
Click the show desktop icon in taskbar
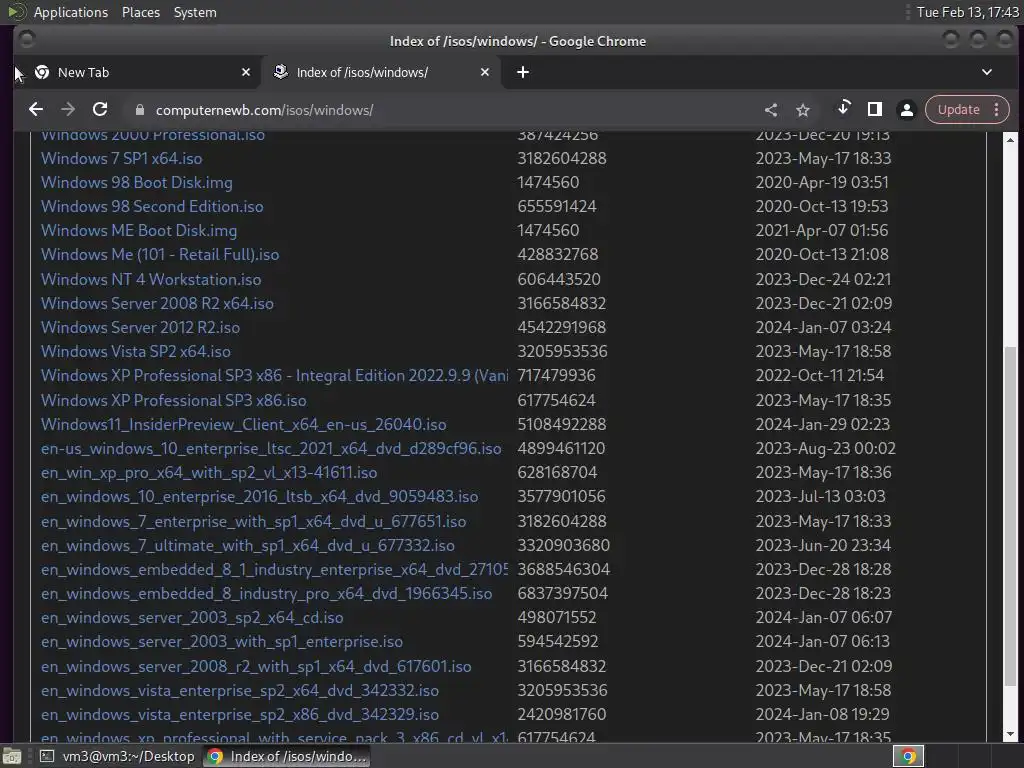click(x=12, y=756)
